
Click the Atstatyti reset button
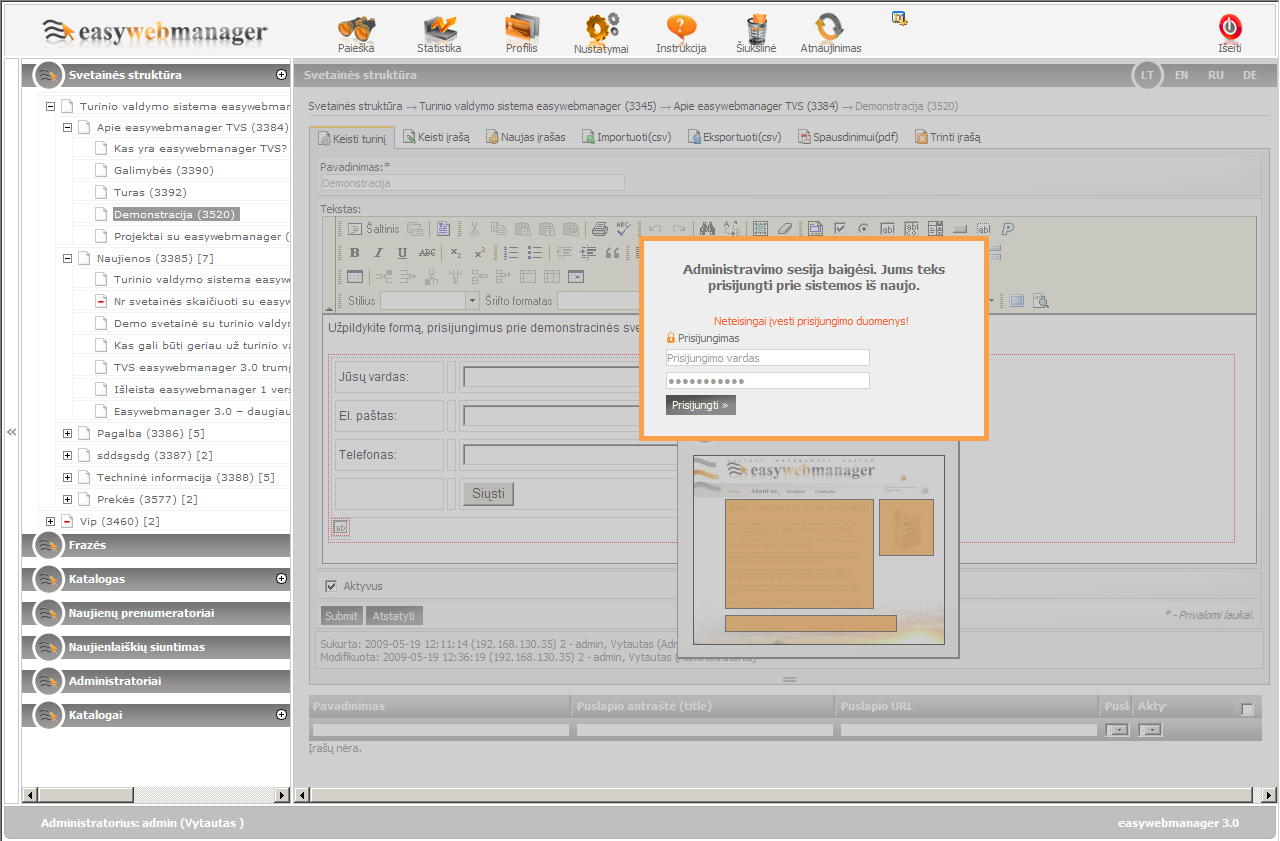[394, 616]
